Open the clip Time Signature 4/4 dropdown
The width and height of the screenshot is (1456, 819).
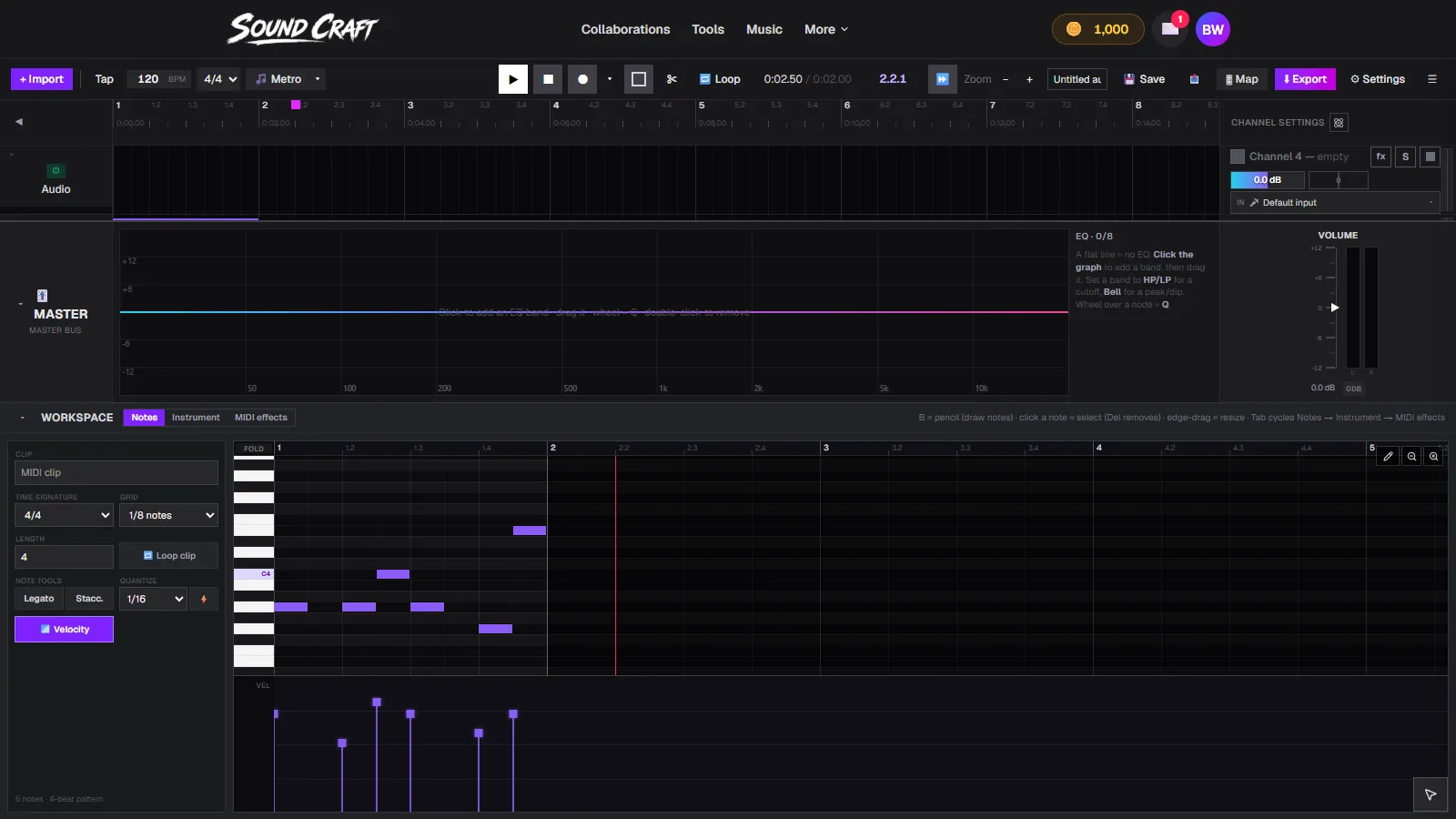point(64,515)
